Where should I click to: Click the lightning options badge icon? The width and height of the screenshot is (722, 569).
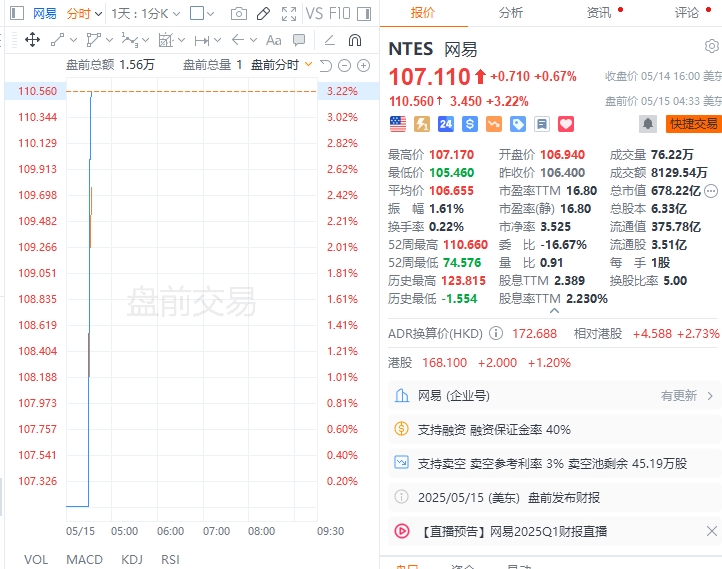[x=422, y=124]
